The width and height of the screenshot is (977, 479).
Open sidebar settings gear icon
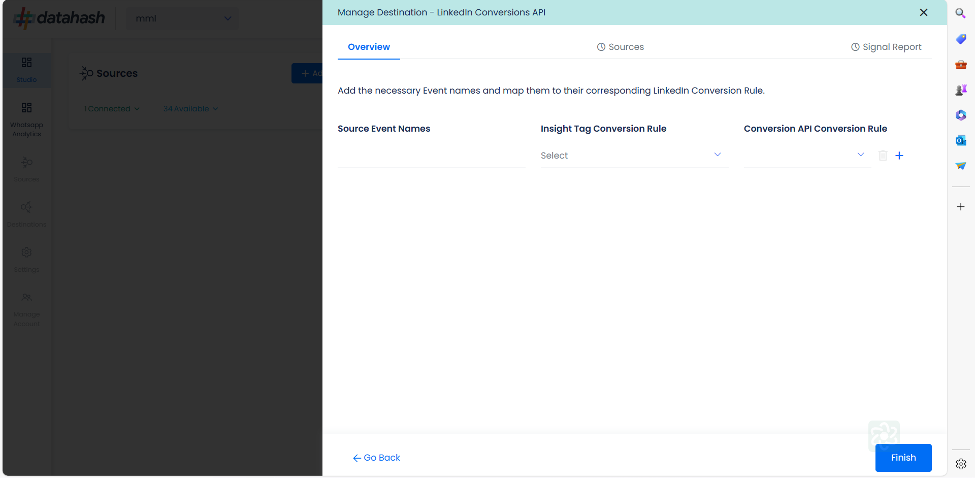click(x=961, y=463)
